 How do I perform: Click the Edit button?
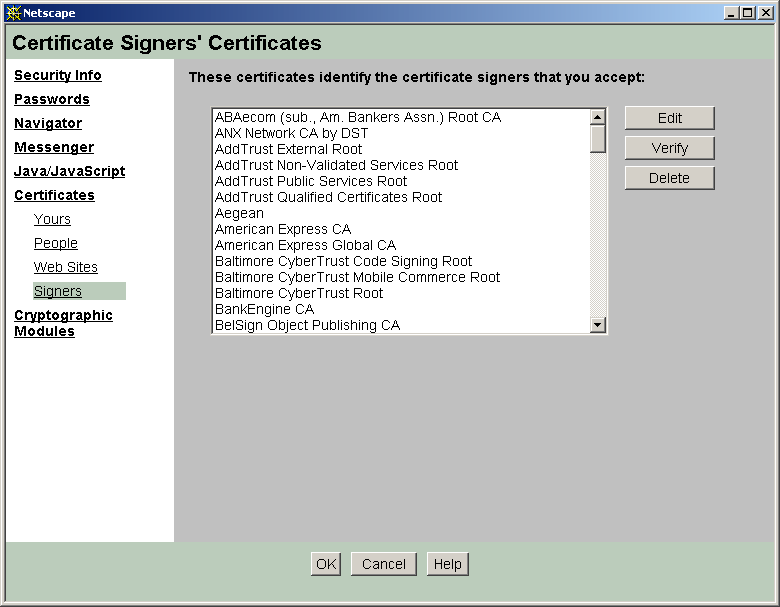tap(670, 118)
